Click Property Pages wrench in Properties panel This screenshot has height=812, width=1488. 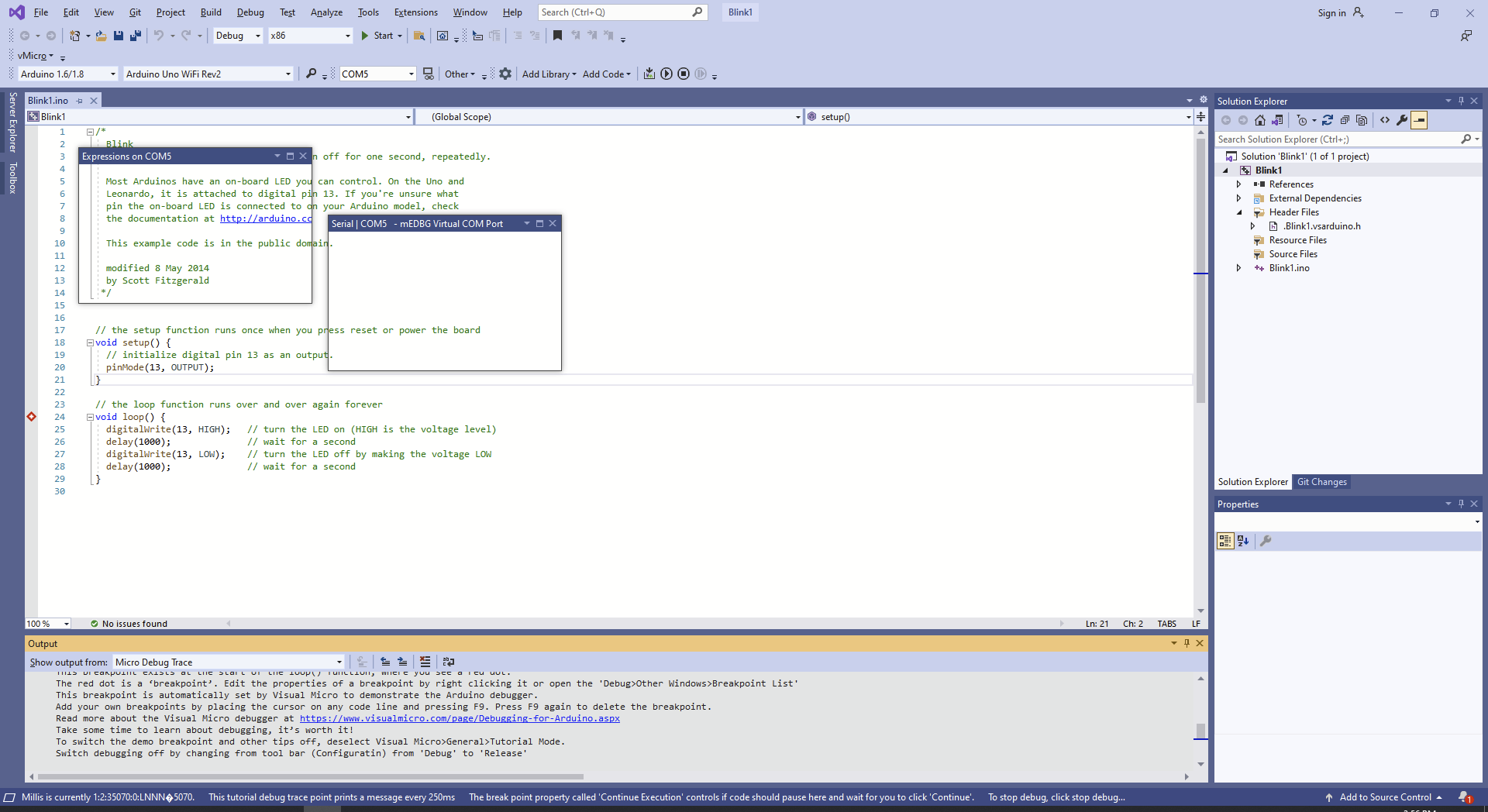pyautogui.click(x=1266, y=541)
